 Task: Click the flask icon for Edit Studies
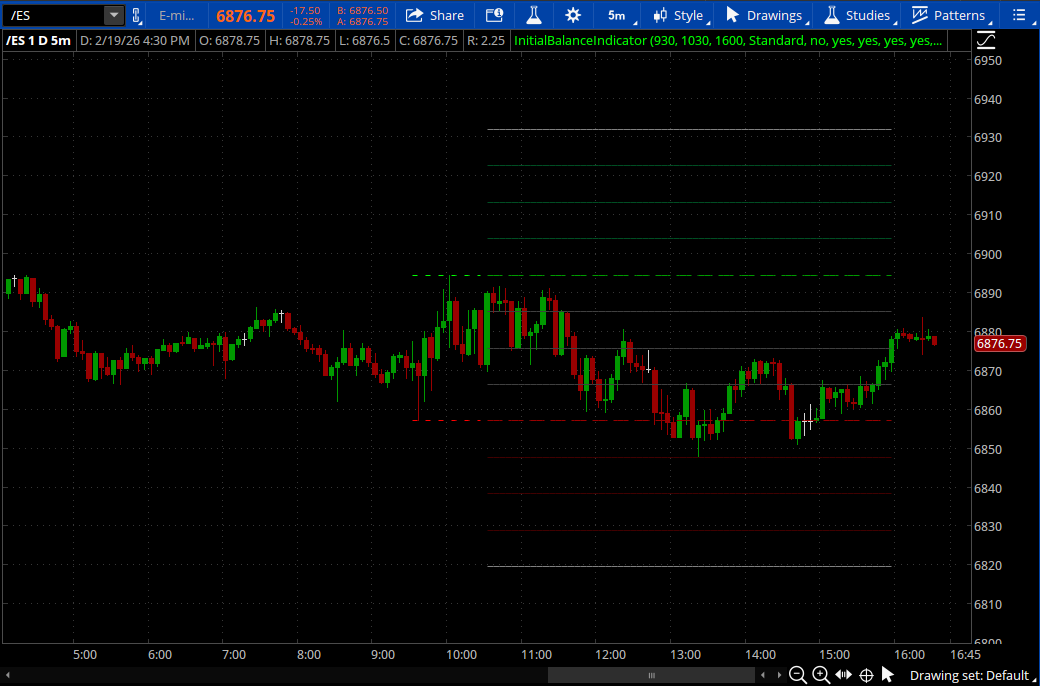click(x=533, y=15)
